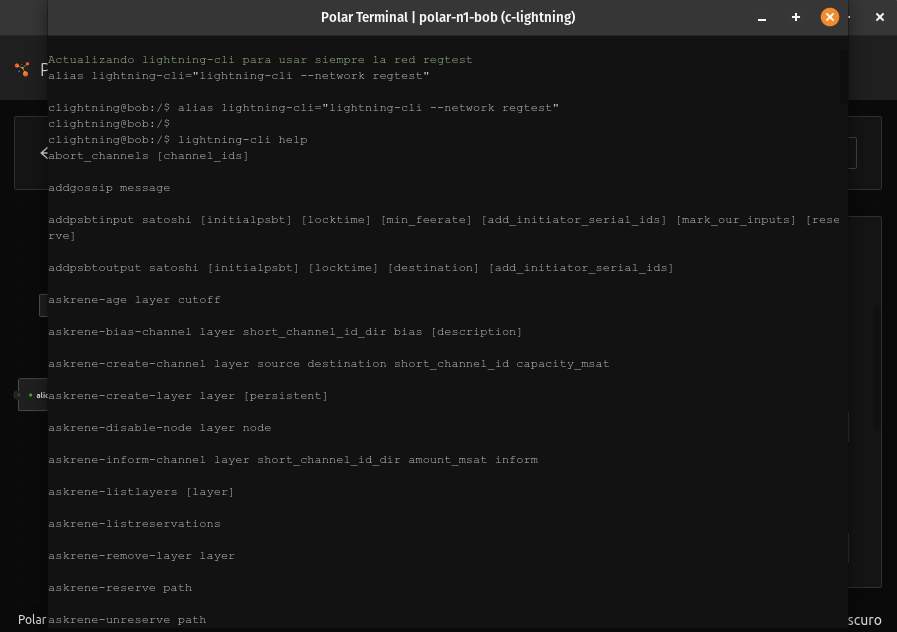Close the Polar Terminal window
Screen dimensions: 897x632
click(x=829, y=17)
